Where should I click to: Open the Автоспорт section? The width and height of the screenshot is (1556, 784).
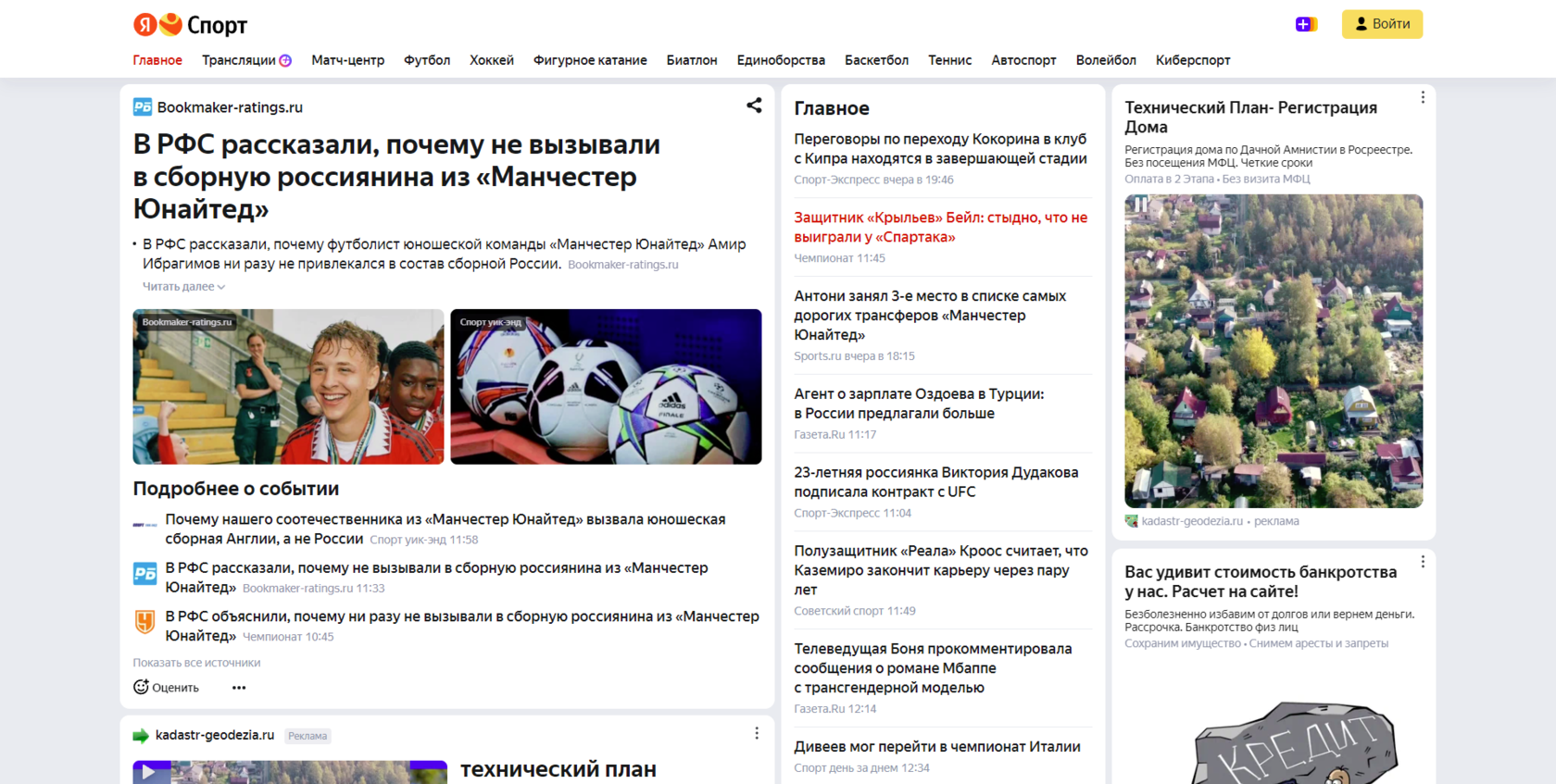tap(1023, 60)
